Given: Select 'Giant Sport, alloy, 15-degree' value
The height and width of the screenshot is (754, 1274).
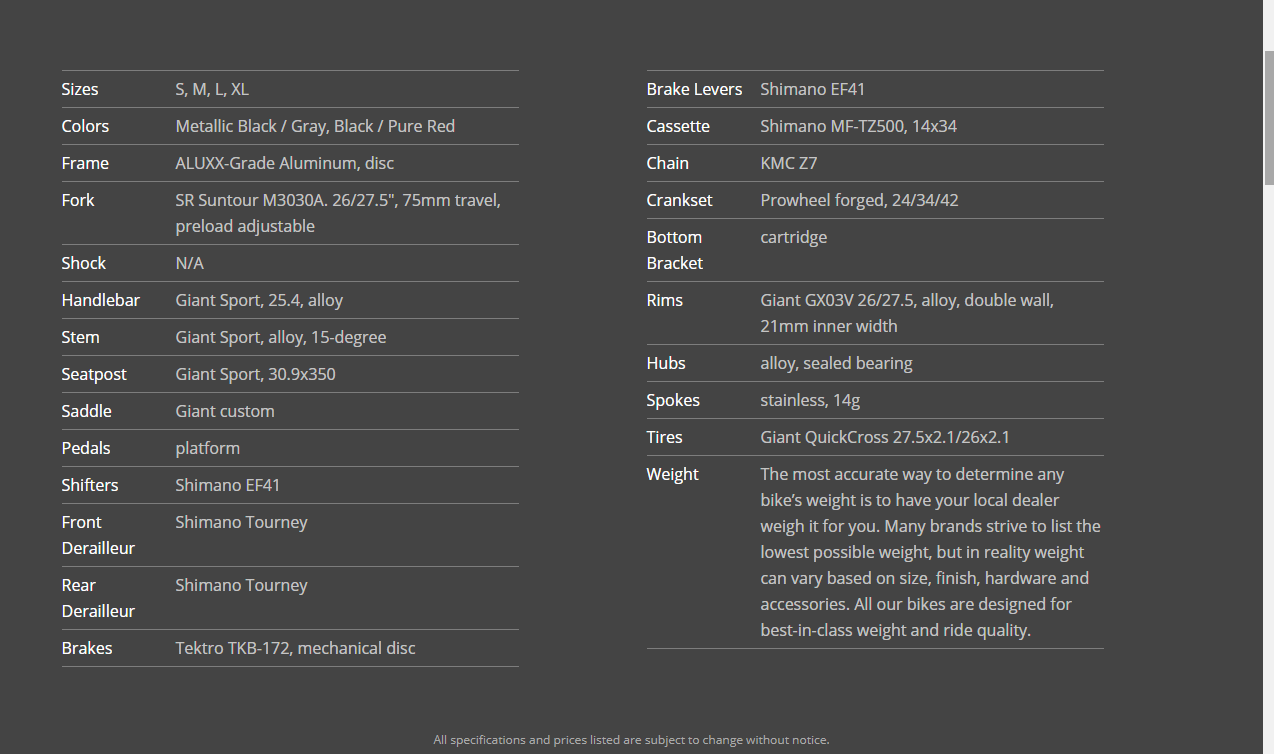Looking at the screenshot, I should [x=281, y=337].
